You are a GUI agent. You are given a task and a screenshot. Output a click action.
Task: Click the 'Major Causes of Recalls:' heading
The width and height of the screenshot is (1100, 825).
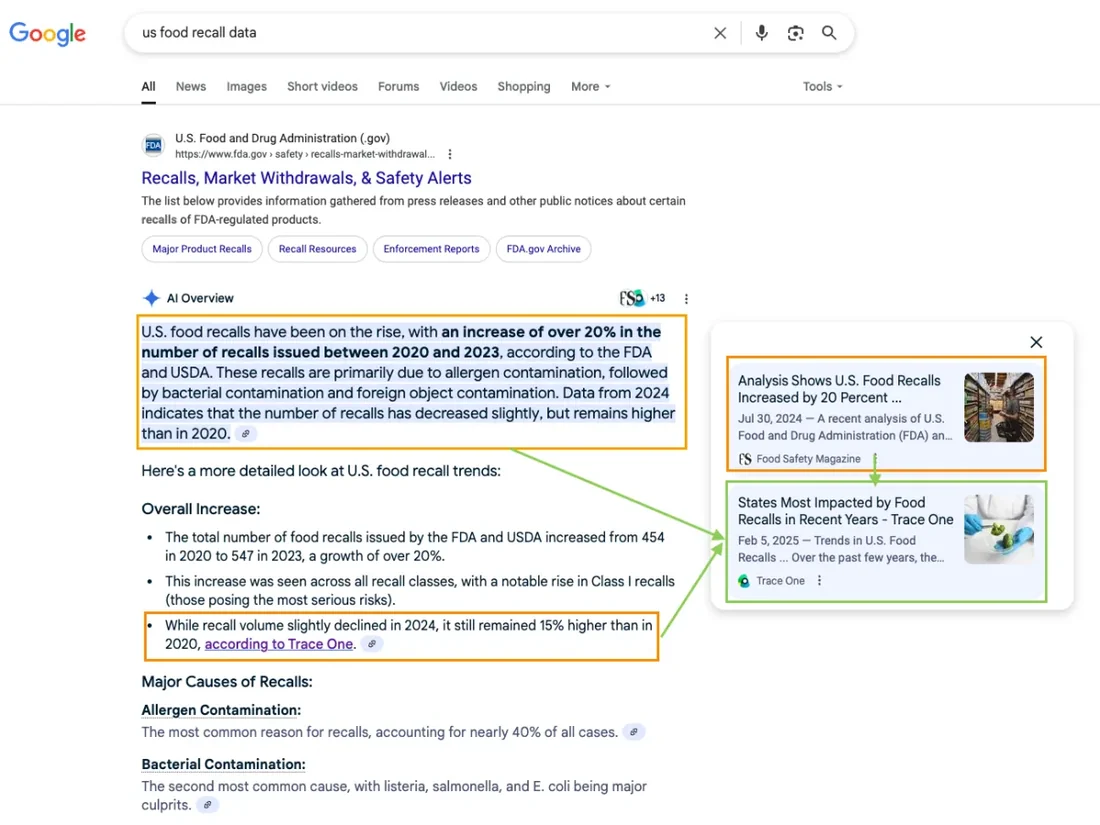(x=227, y=682)
